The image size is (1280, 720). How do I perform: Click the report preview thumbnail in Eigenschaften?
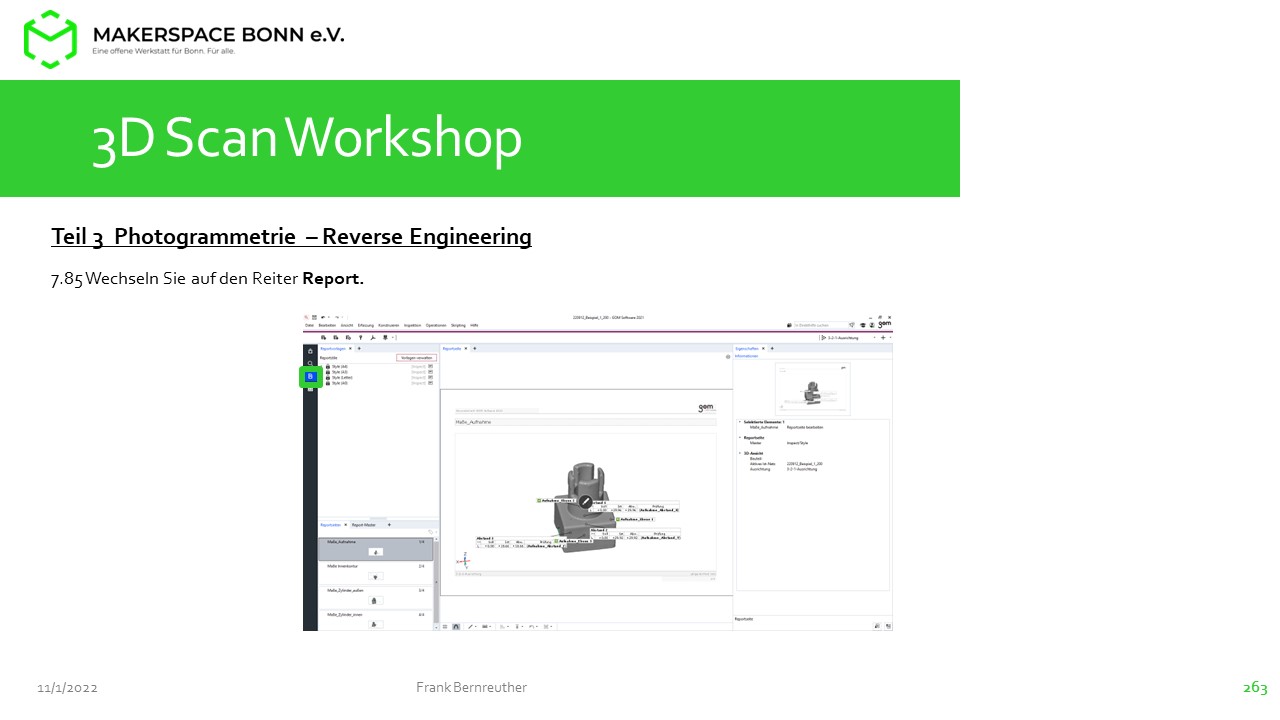pos(813,390)
